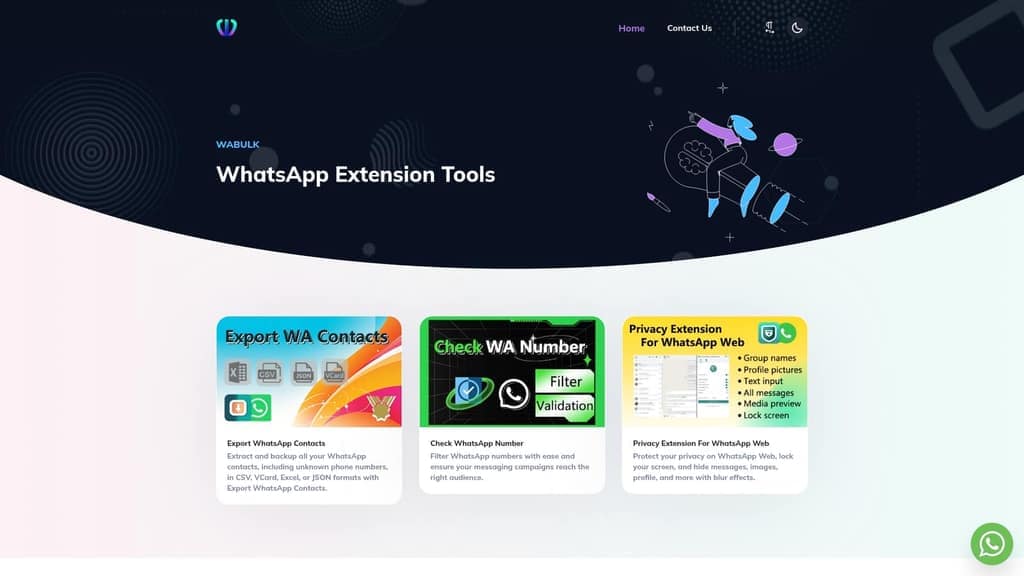Open Check WA Number thumbnail image

coord(512,372)
